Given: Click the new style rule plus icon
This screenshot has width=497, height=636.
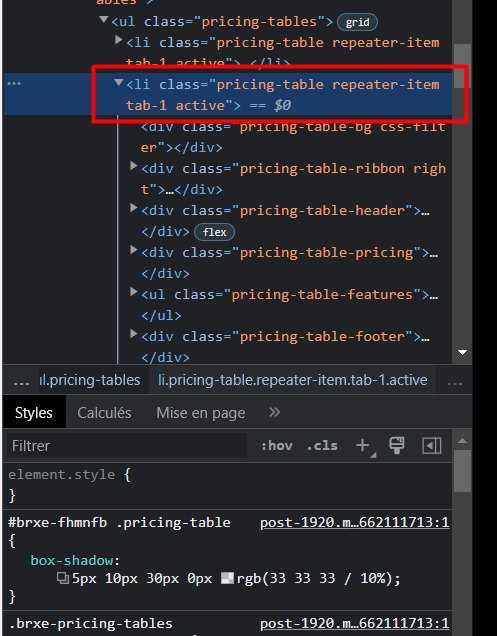Looking at the screenshot, I should point(362,445).
